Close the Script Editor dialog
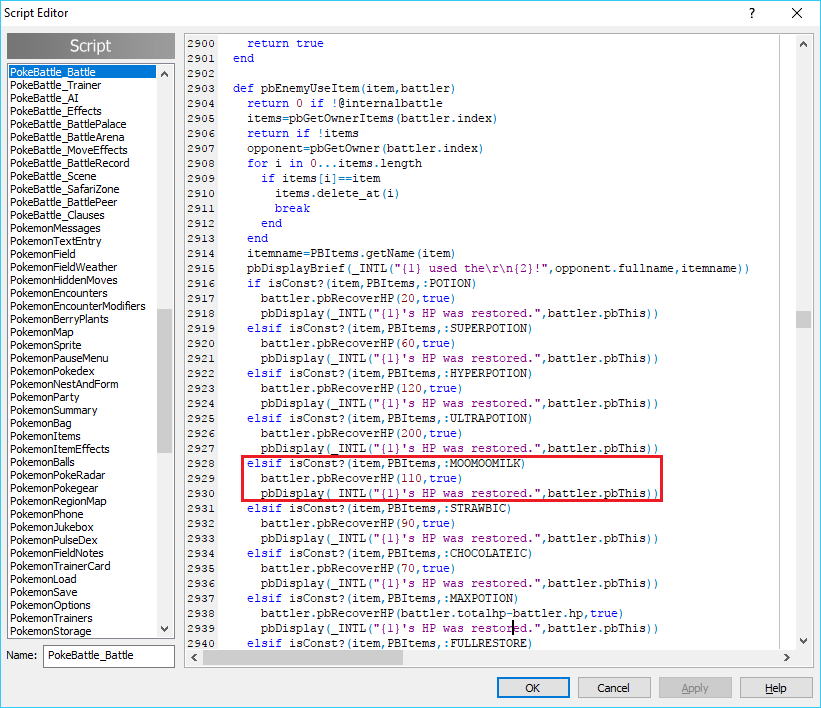Viewport: 821px width, 708px height. coord(797,13)
